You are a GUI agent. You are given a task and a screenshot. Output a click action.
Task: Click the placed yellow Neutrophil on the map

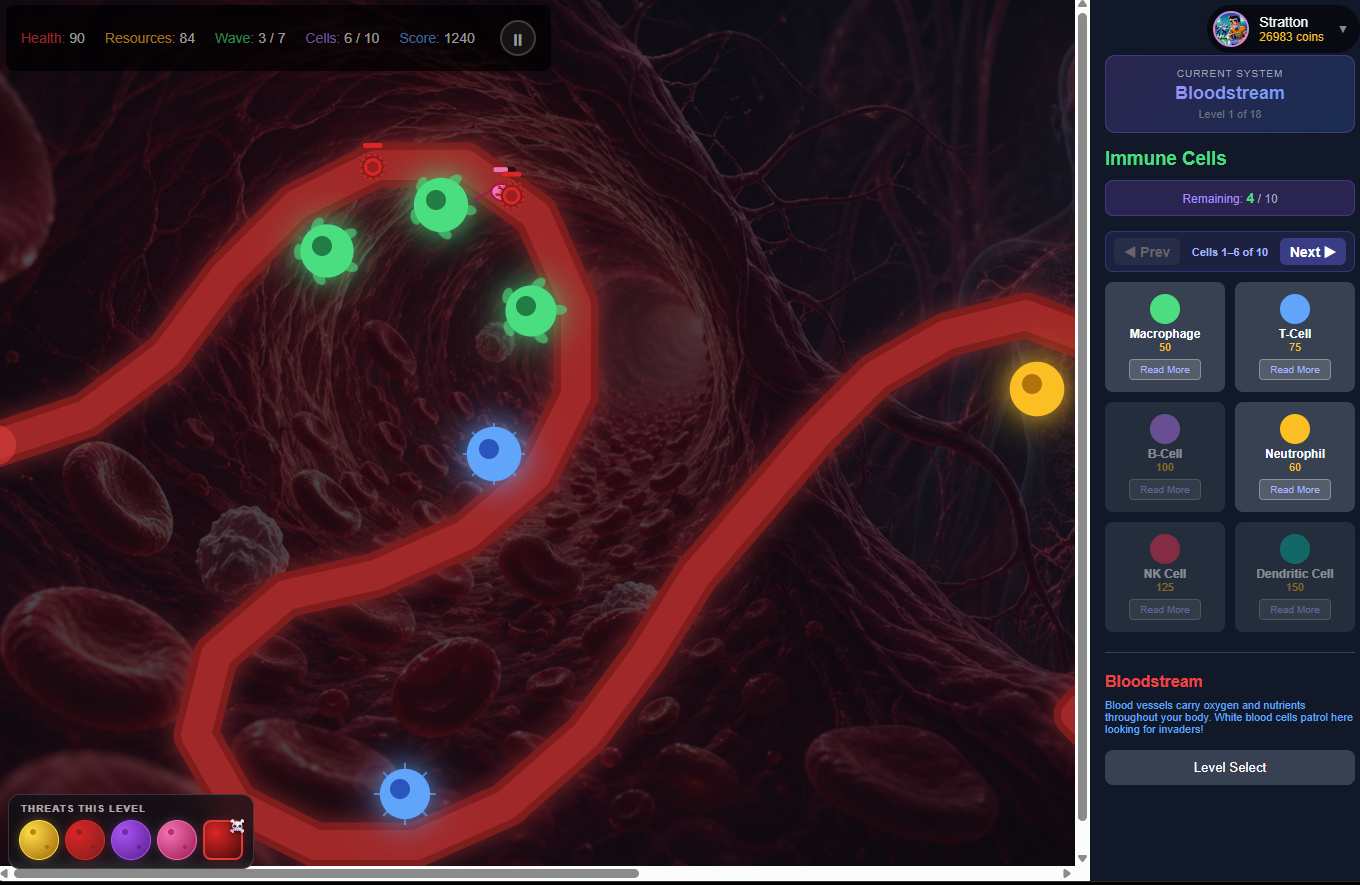(x=1037, y=389)
